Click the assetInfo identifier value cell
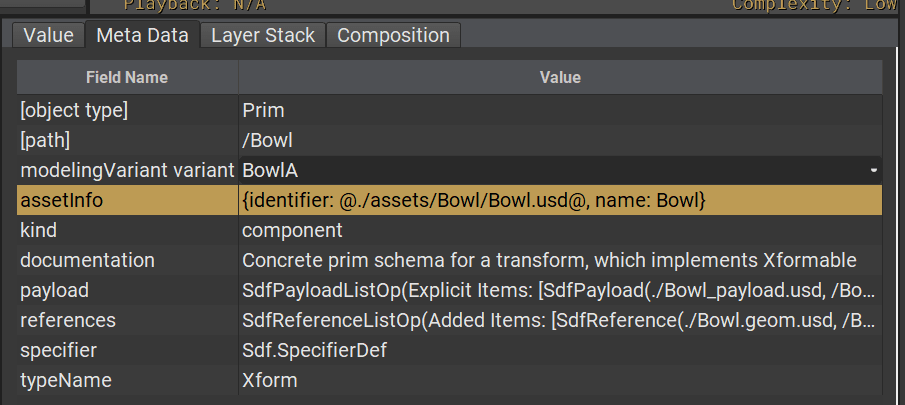Screen dimensions: 905x405 point(560,200)
